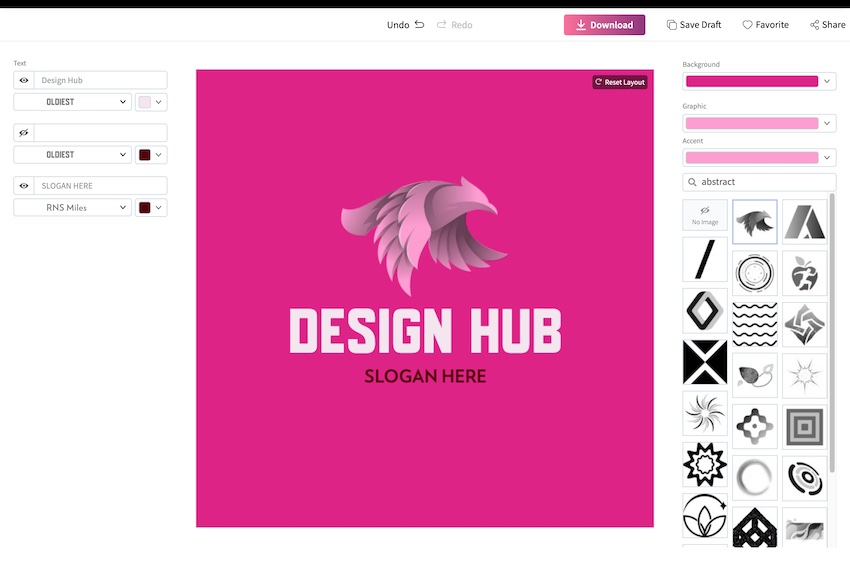This screenshot has height=573, width=850.
Task: Pick the spiky star mandala graphic
Action: pos(705,465)
